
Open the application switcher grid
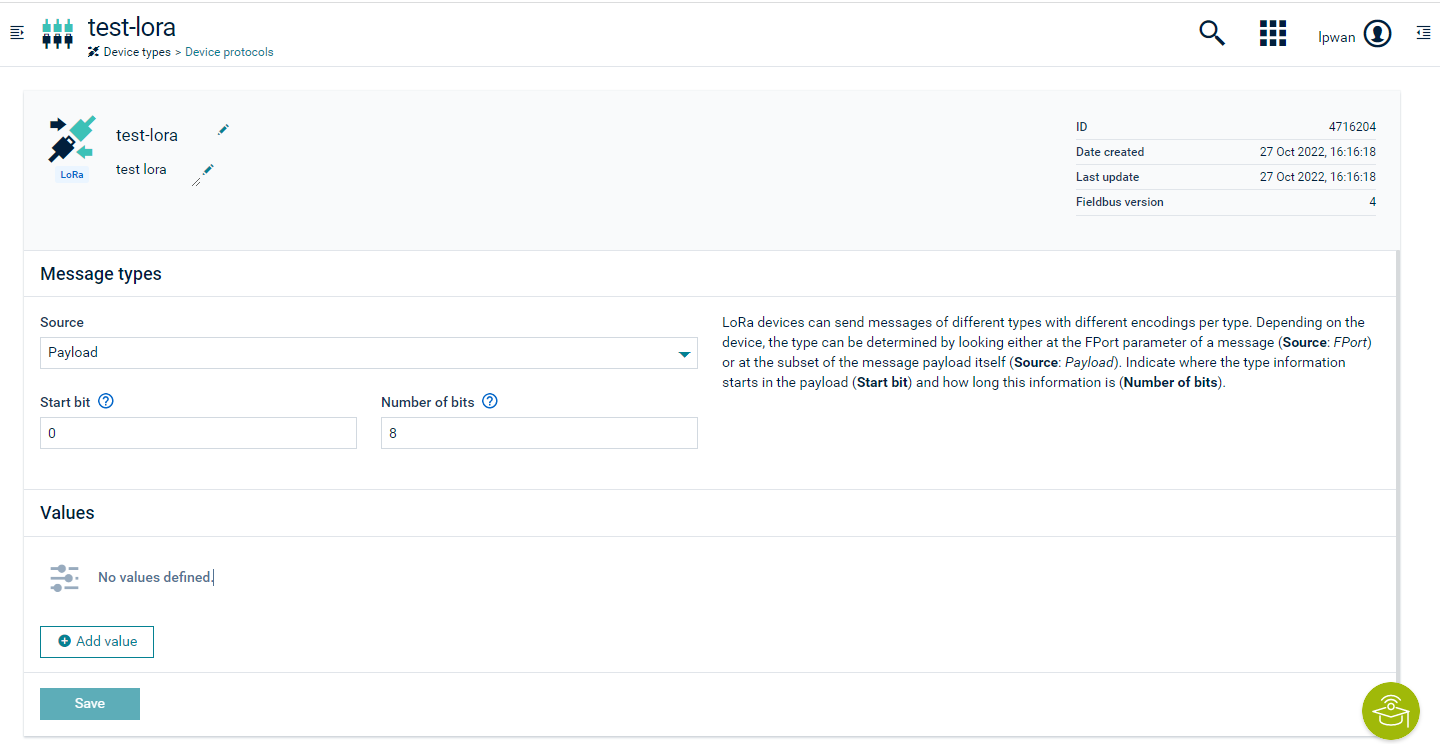click(x=1272, y=33)
